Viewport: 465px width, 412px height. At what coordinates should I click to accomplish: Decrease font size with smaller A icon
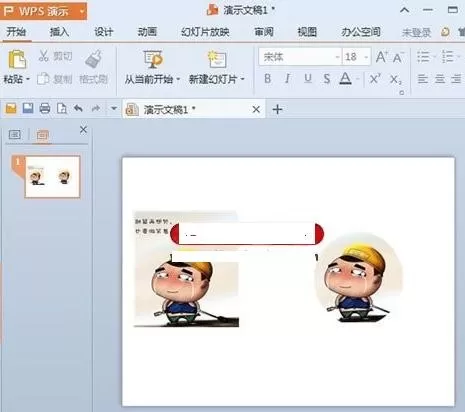coord(398,58)
